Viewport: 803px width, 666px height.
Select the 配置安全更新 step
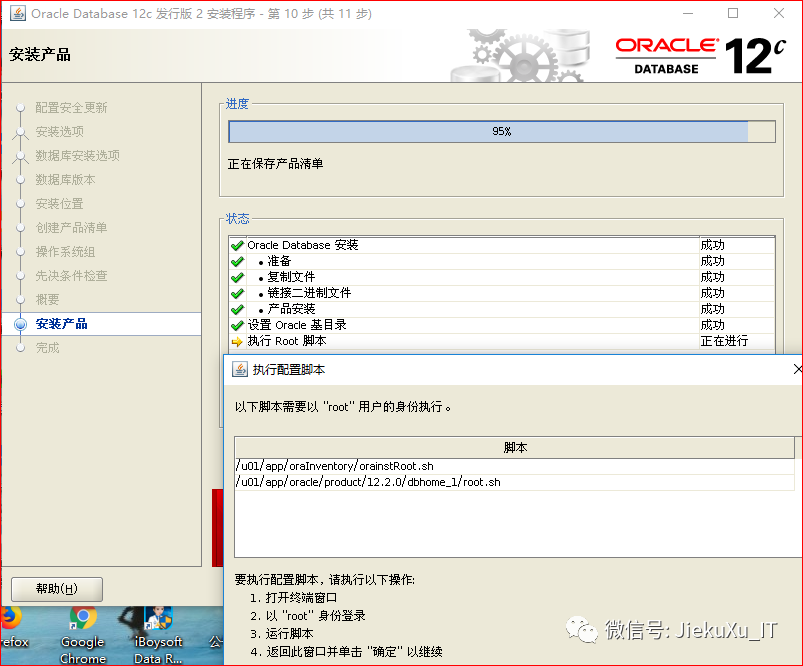[x=71, y=108]
